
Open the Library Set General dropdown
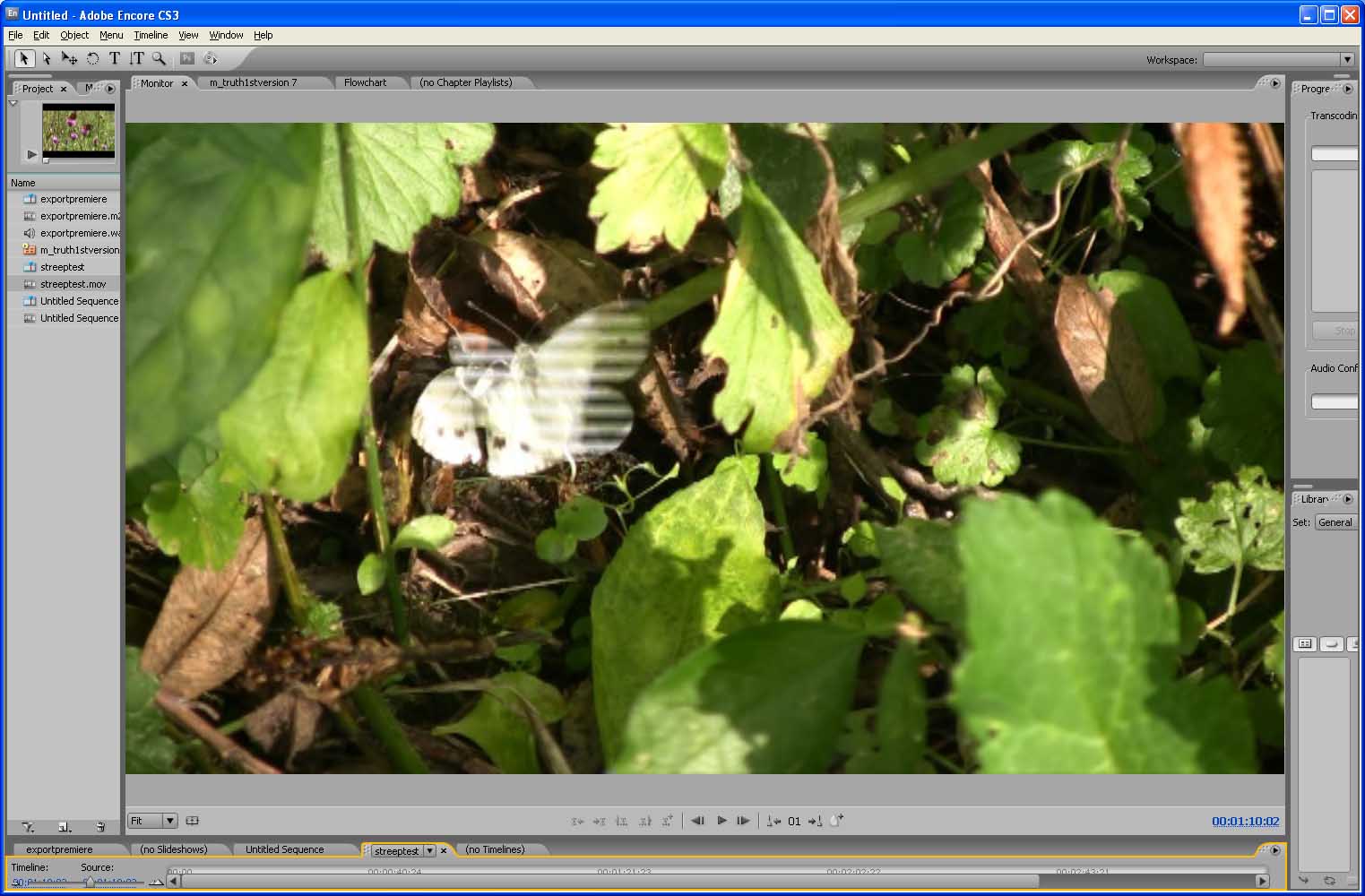pos(1335,522)
